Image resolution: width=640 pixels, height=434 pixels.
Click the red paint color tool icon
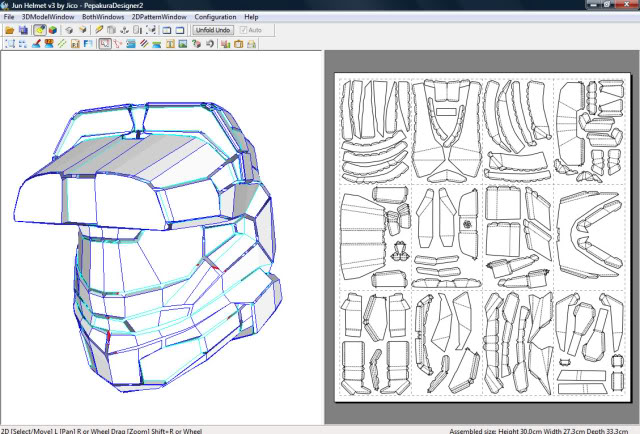point(35,44)
